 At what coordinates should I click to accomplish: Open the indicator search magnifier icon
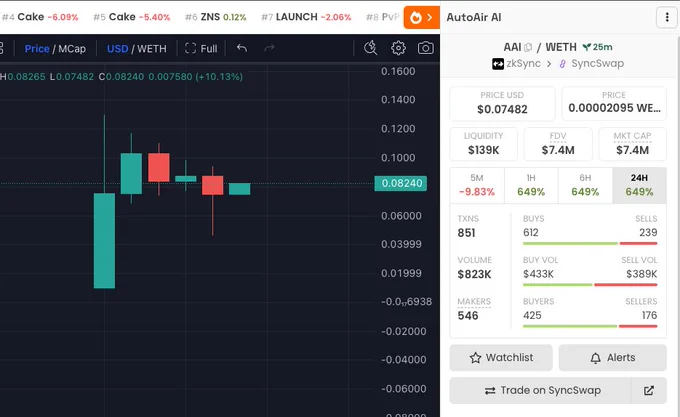[x=370, y=48]
